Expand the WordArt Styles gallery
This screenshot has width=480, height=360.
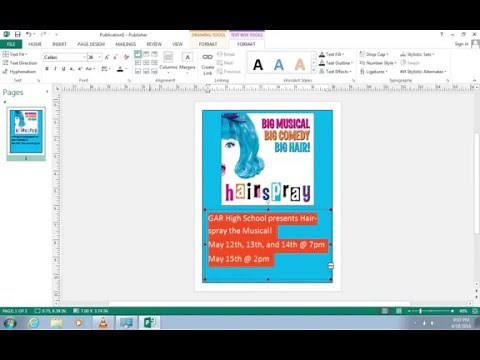click(314, 71)
